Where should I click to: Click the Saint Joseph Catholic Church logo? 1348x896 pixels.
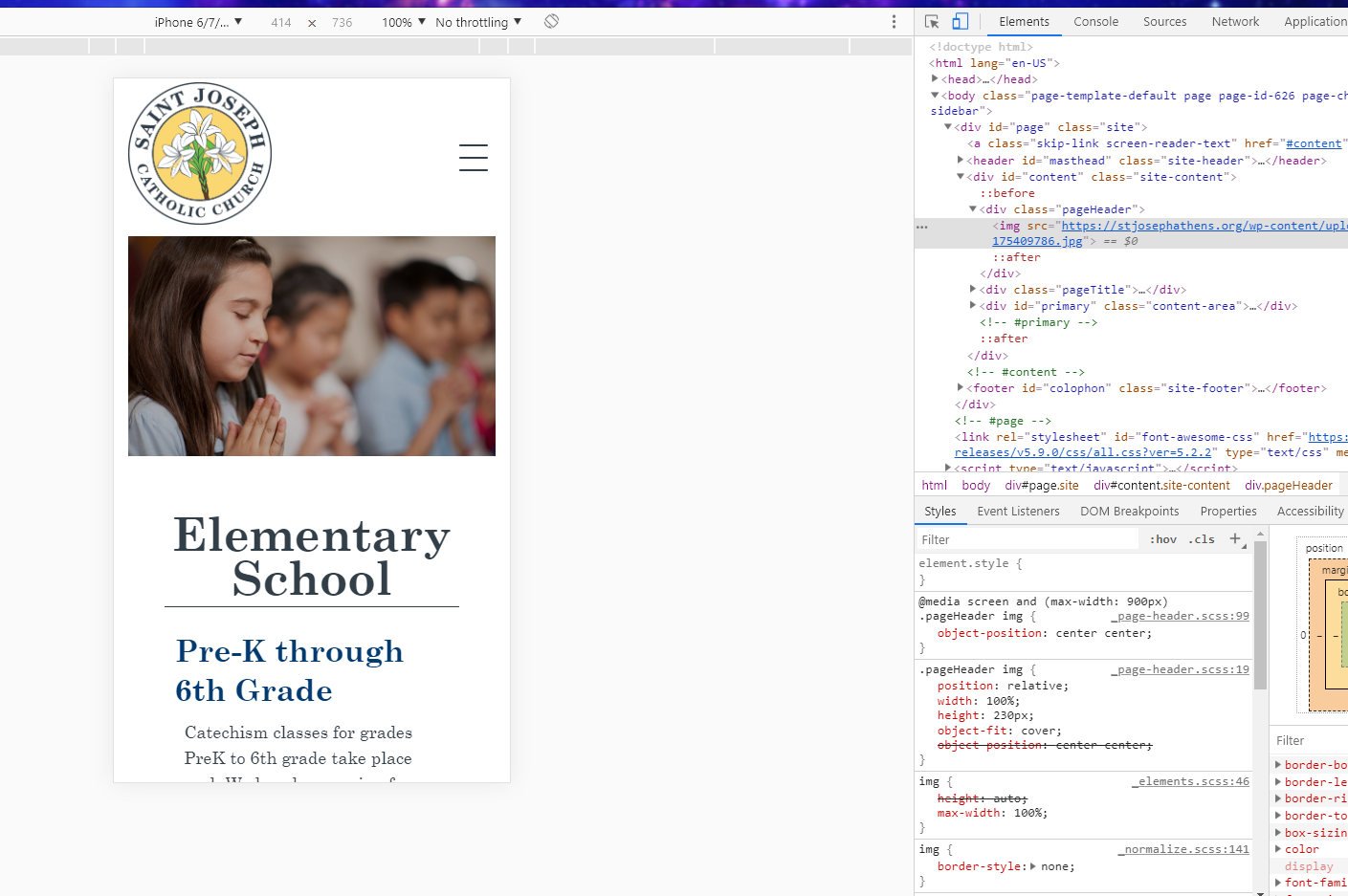pos(200,153)
